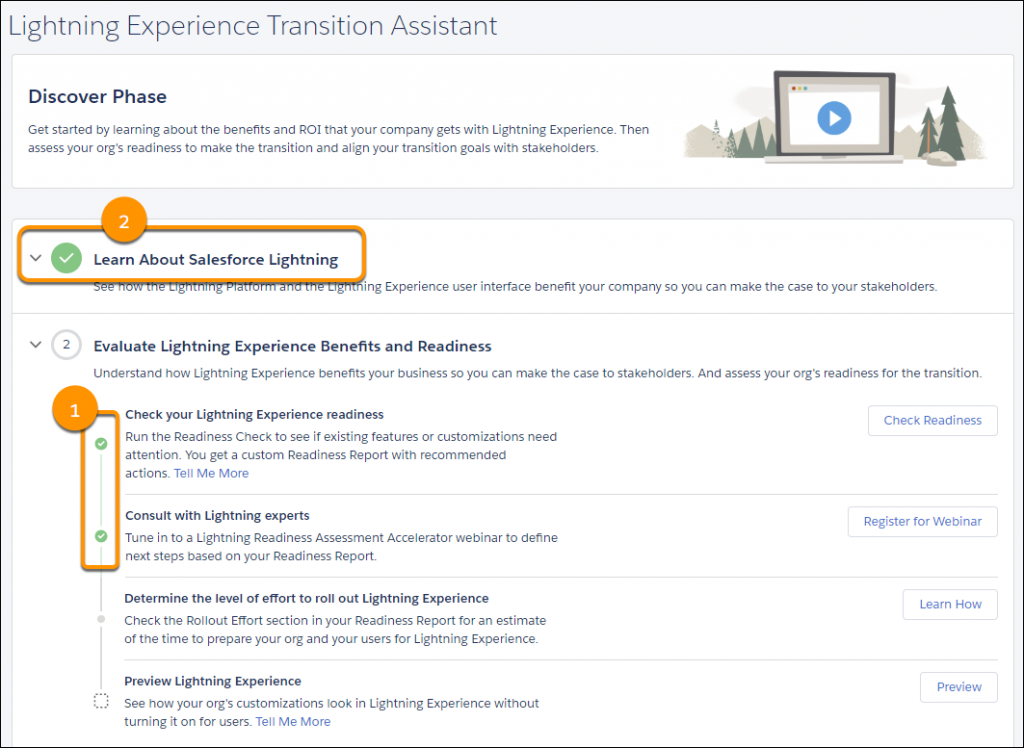1024x748 pixels.
Task: Open the Learn How button
Action: click(x=950, y=604)
